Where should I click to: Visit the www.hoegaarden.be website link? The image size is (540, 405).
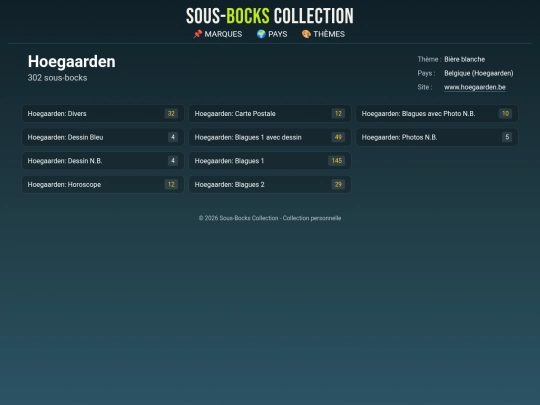(x=475, y=87)
